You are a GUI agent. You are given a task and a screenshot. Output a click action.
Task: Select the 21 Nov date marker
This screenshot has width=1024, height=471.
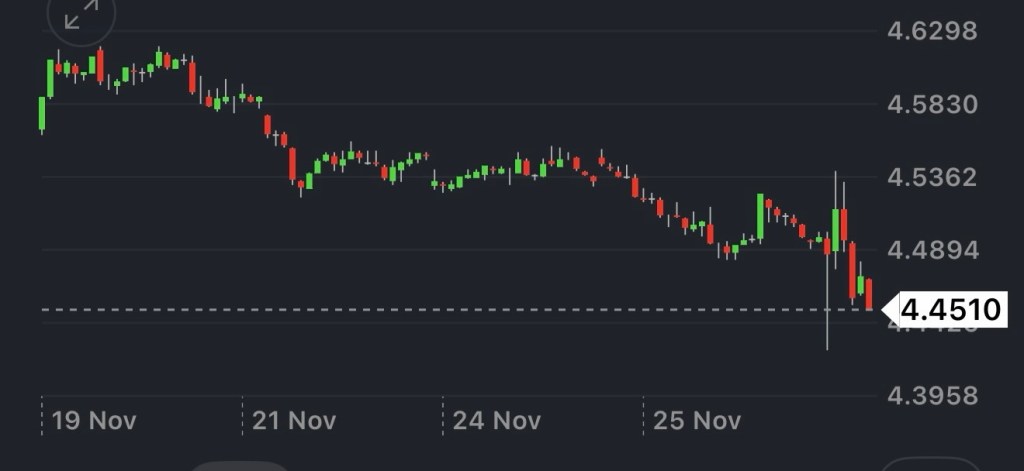point(293,420)
